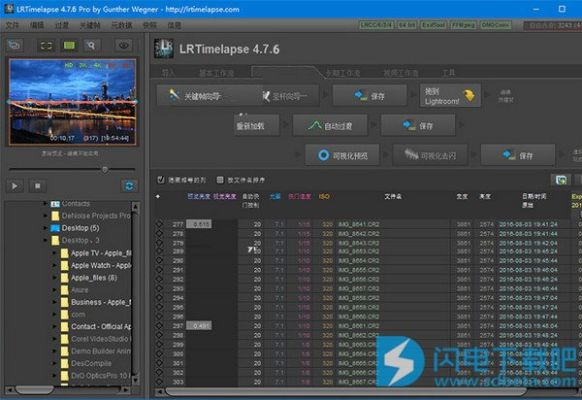Switch to the 导入 tab

168,73
